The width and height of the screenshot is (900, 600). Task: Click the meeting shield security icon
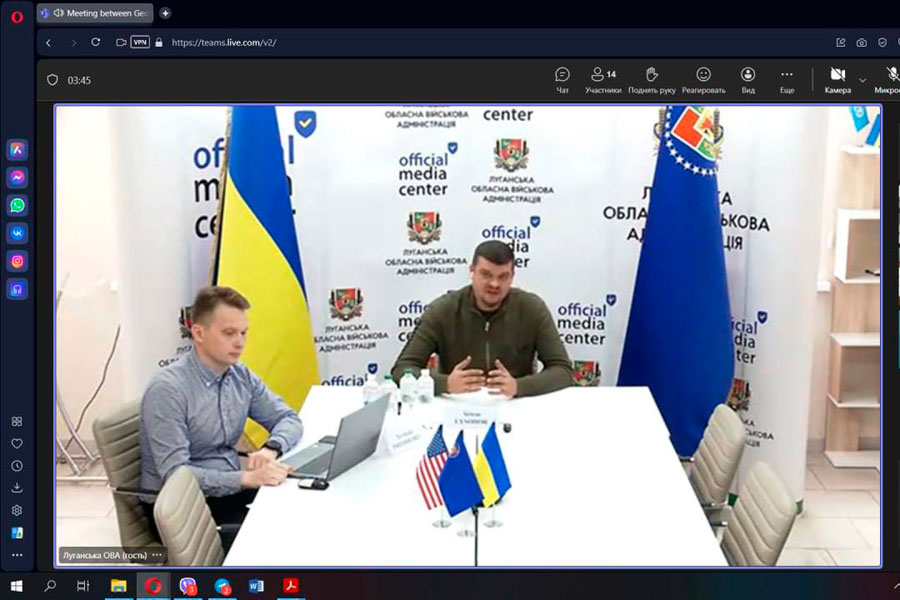52,80
